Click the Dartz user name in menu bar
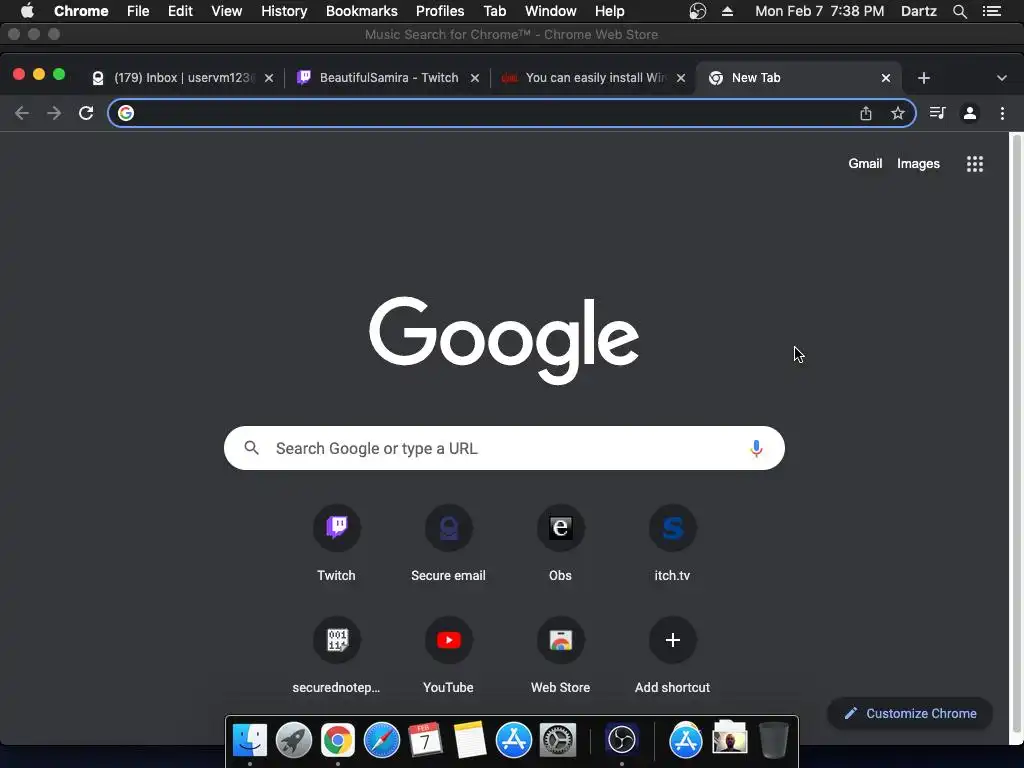This screenshot has height=768, width=1024. 918,11
